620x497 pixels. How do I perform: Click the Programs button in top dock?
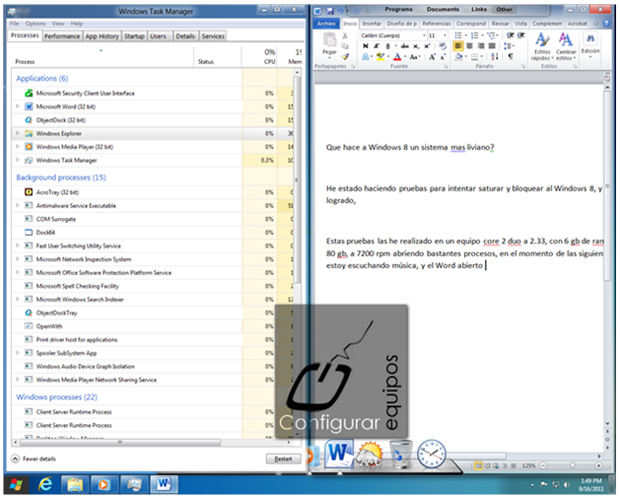click(399, 9)
